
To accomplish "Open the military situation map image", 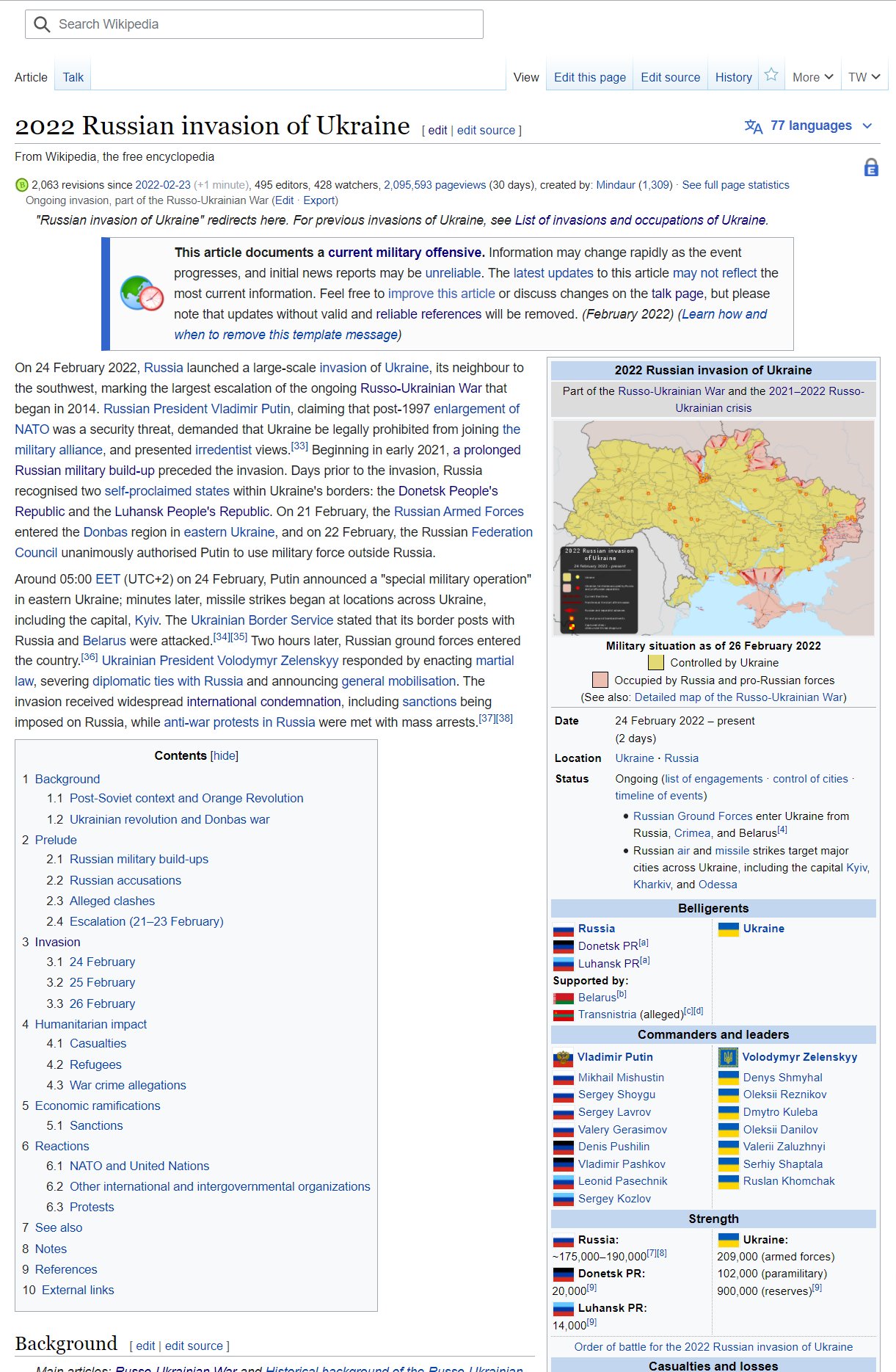I will (713, 528).
